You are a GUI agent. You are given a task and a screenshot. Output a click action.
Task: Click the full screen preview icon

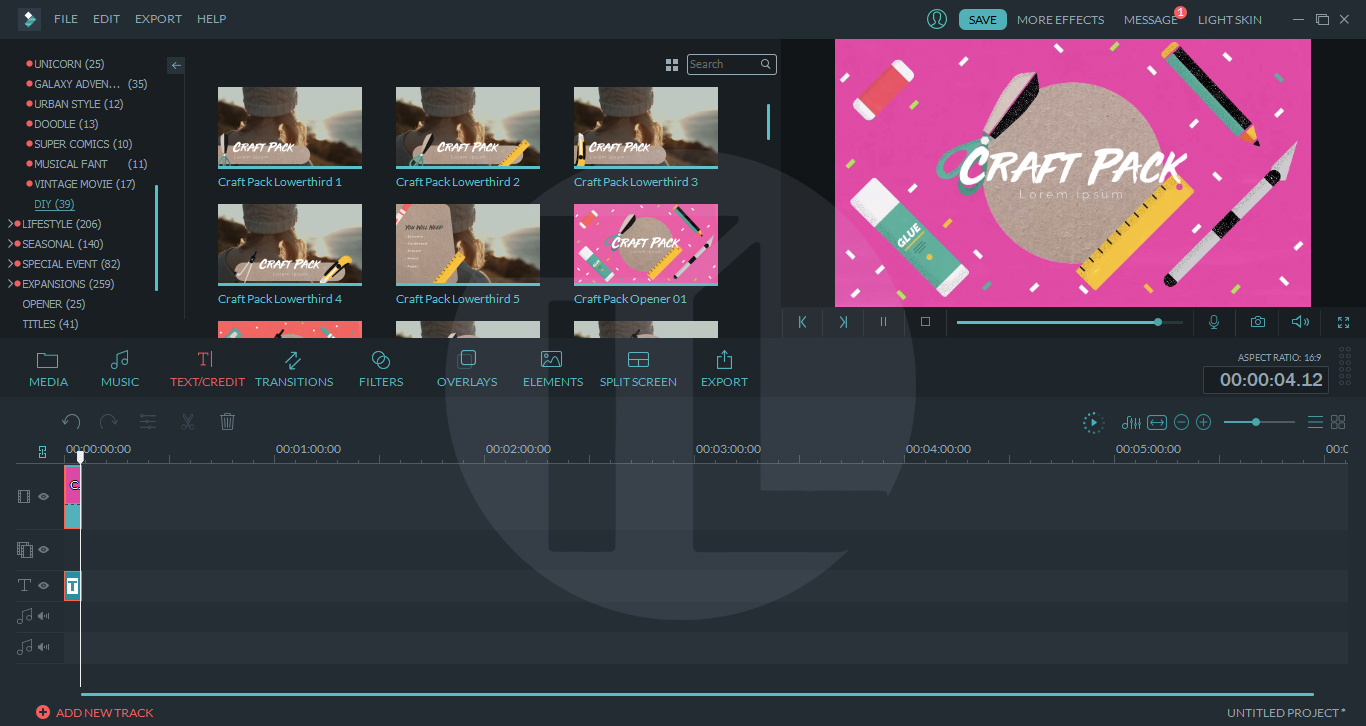pyautogui.click(x=1343, y=322)
